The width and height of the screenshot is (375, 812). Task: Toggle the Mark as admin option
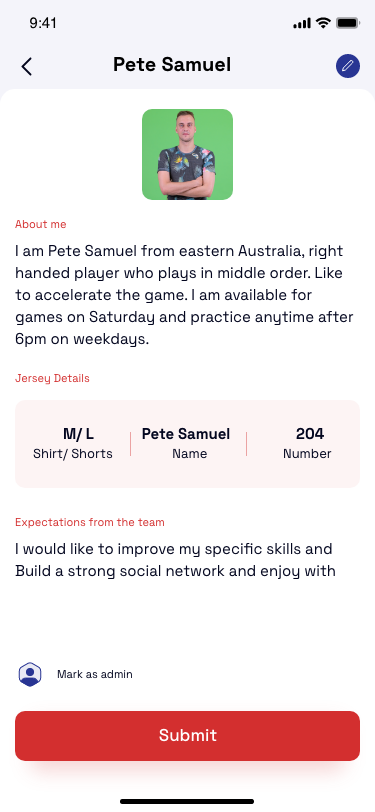click(x=95, y=674)
